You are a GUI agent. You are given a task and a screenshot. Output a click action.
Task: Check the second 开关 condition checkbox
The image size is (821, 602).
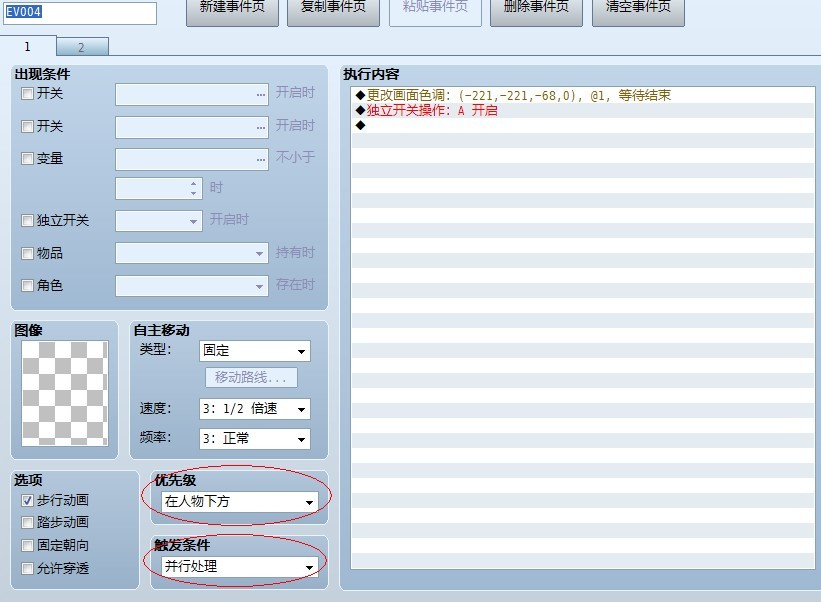pyautogui.click(x=27, y=127)
